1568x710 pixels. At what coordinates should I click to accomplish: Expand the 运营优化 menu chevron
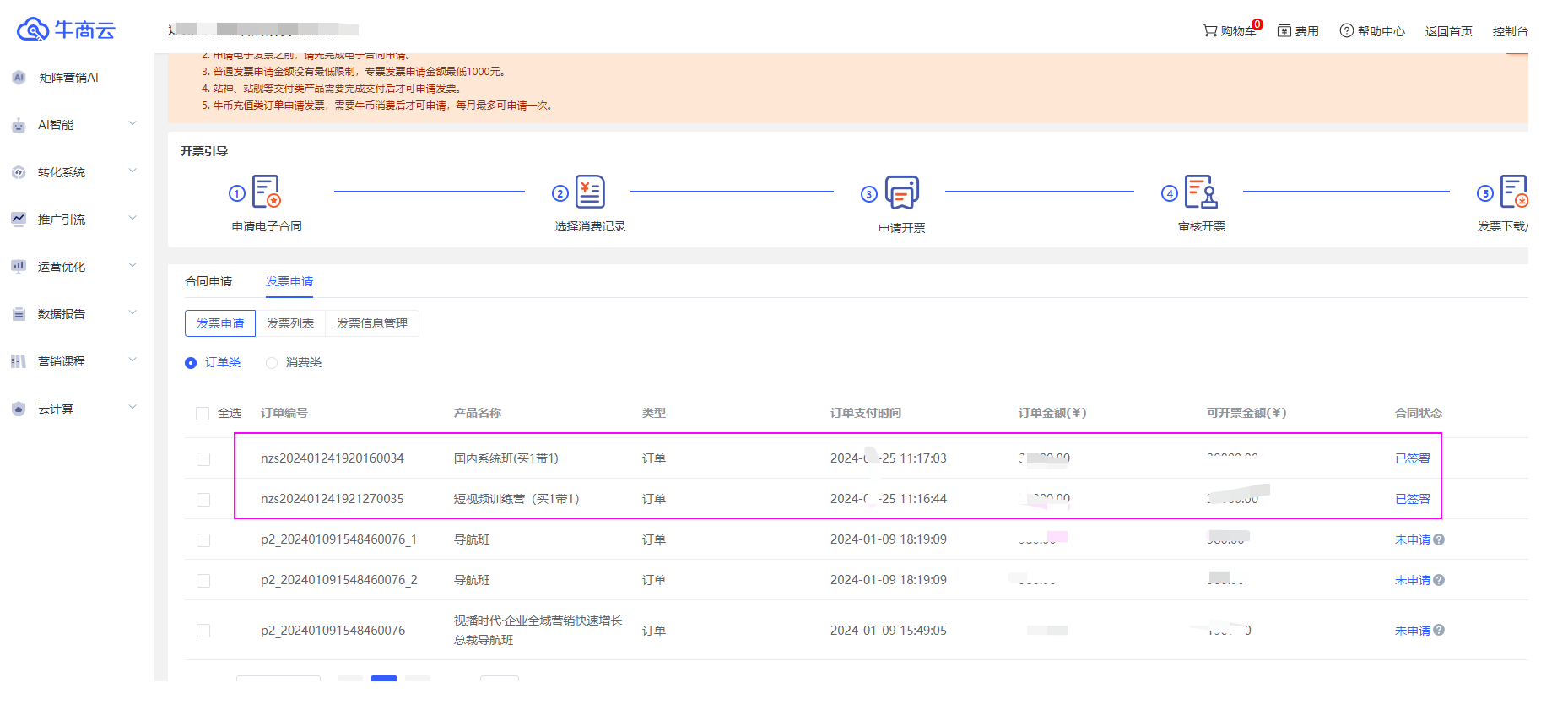click(x=132, y=266)
